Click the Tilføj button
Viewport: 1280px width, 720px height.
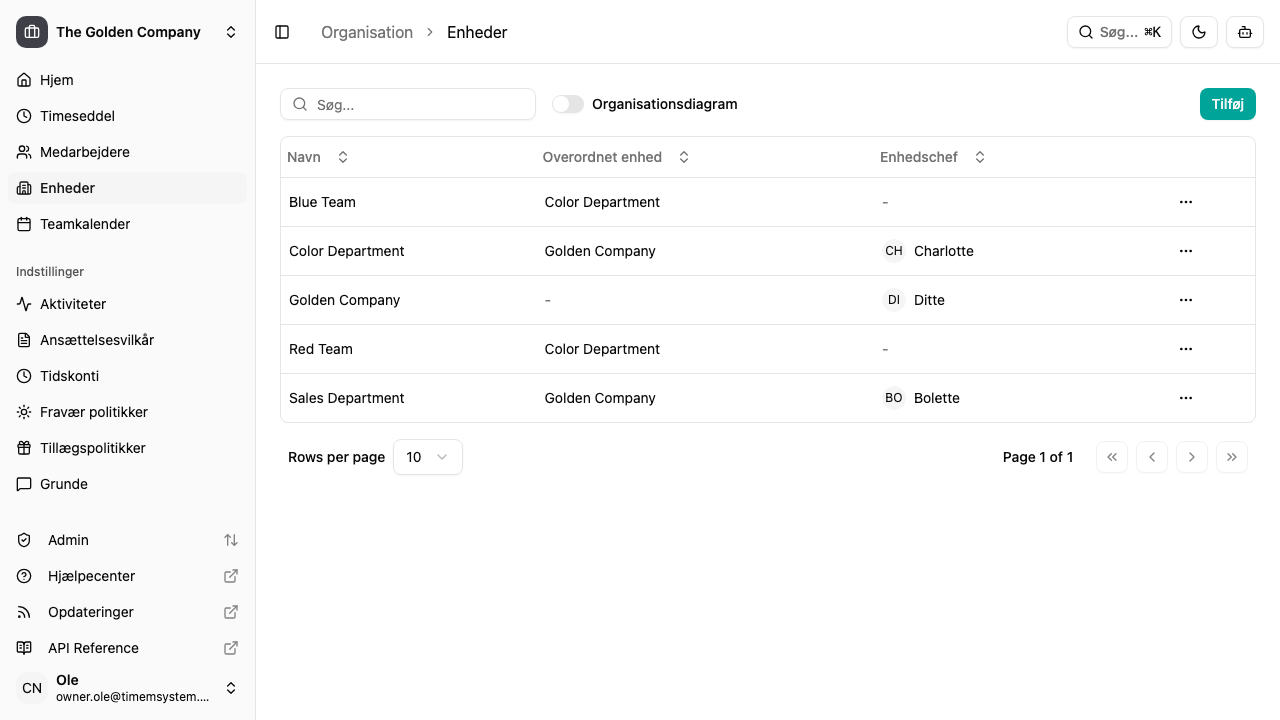(1228, 104)
